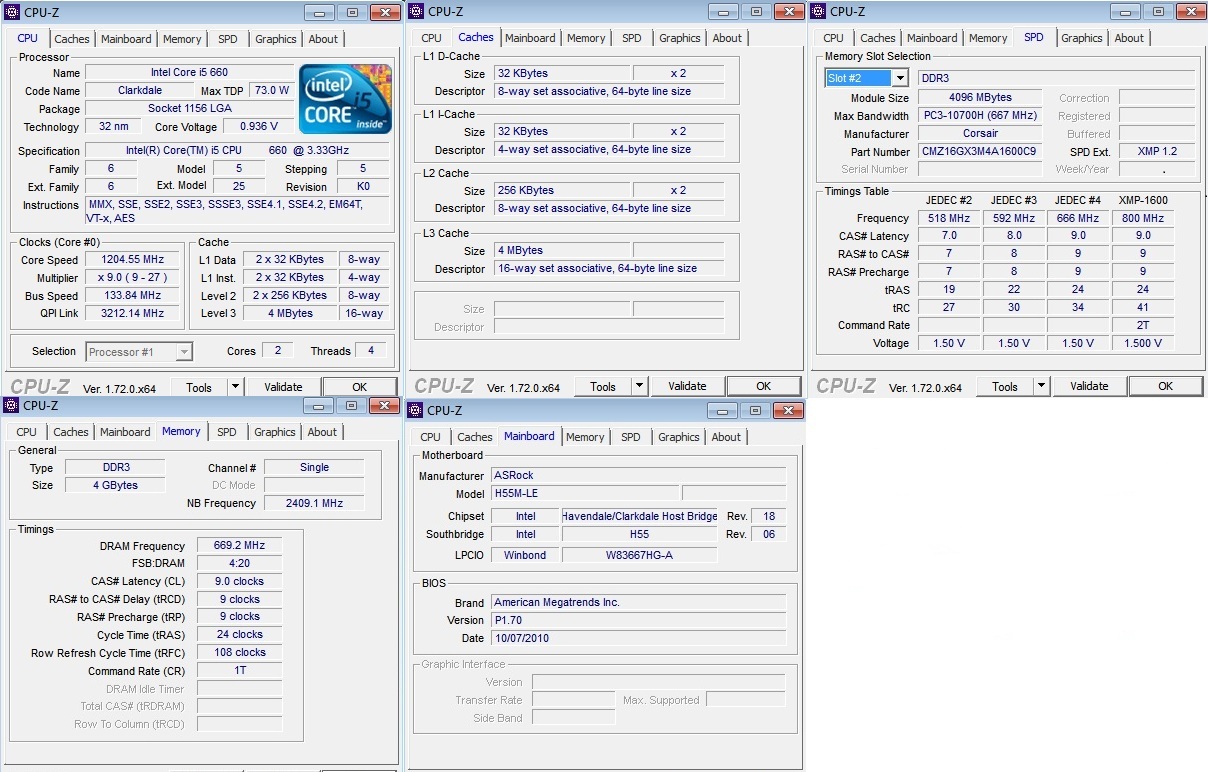The image size is (1208, 772).
Task: Open About tab in the ASRock Mainboard window
Action: (726, 437)
